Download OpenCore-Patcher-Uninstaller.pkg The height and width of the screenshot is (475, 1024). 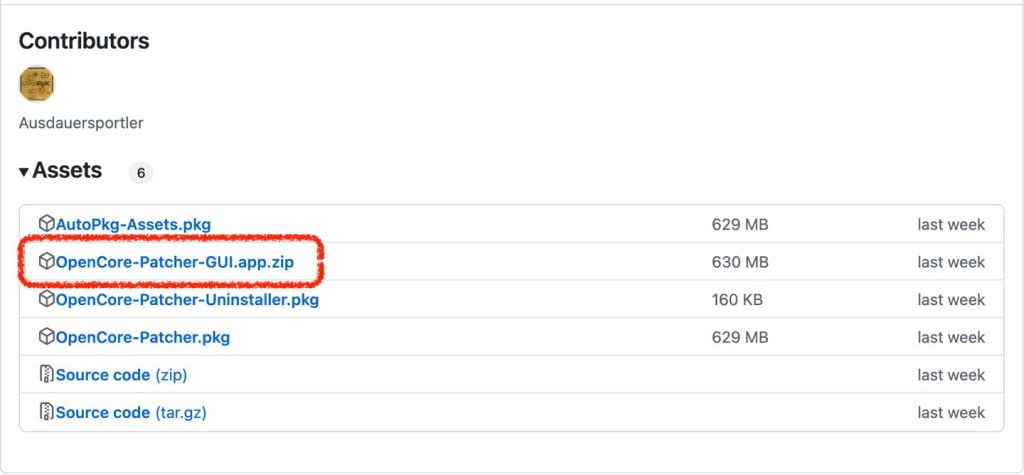[x=187, y=300]
